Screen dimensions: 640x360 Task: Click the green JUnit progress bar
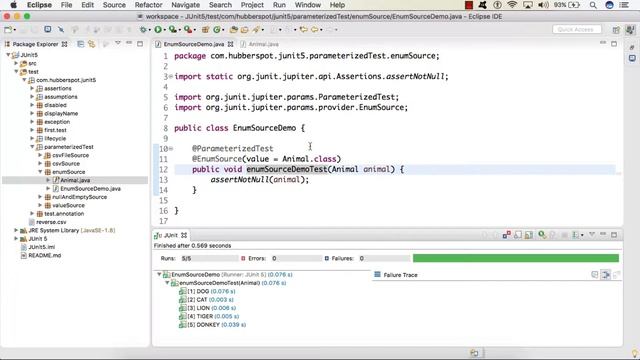pyautogui.click(x=516, y=258)
